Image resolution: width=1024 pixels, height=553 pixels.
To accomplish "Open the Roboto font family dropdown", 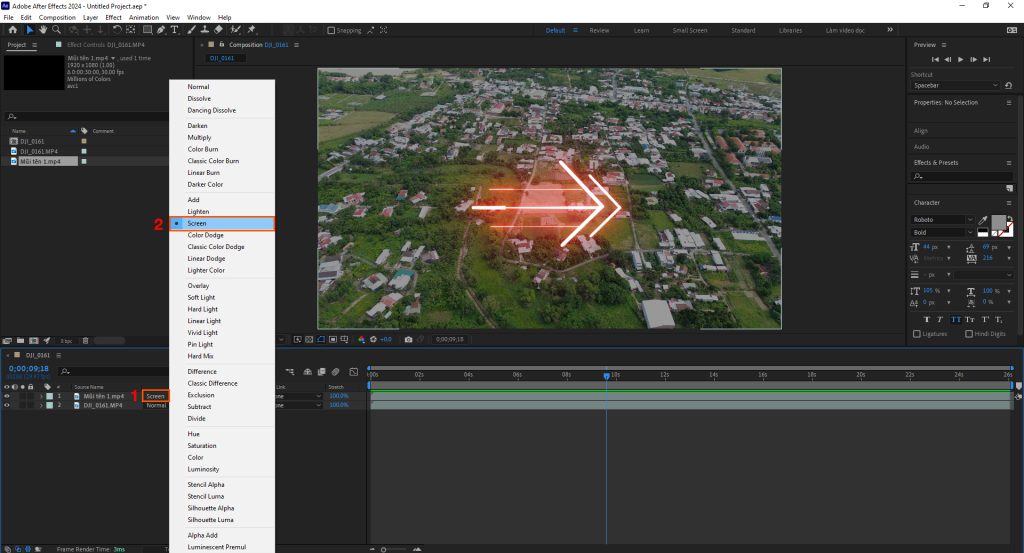I will [942, 219].
